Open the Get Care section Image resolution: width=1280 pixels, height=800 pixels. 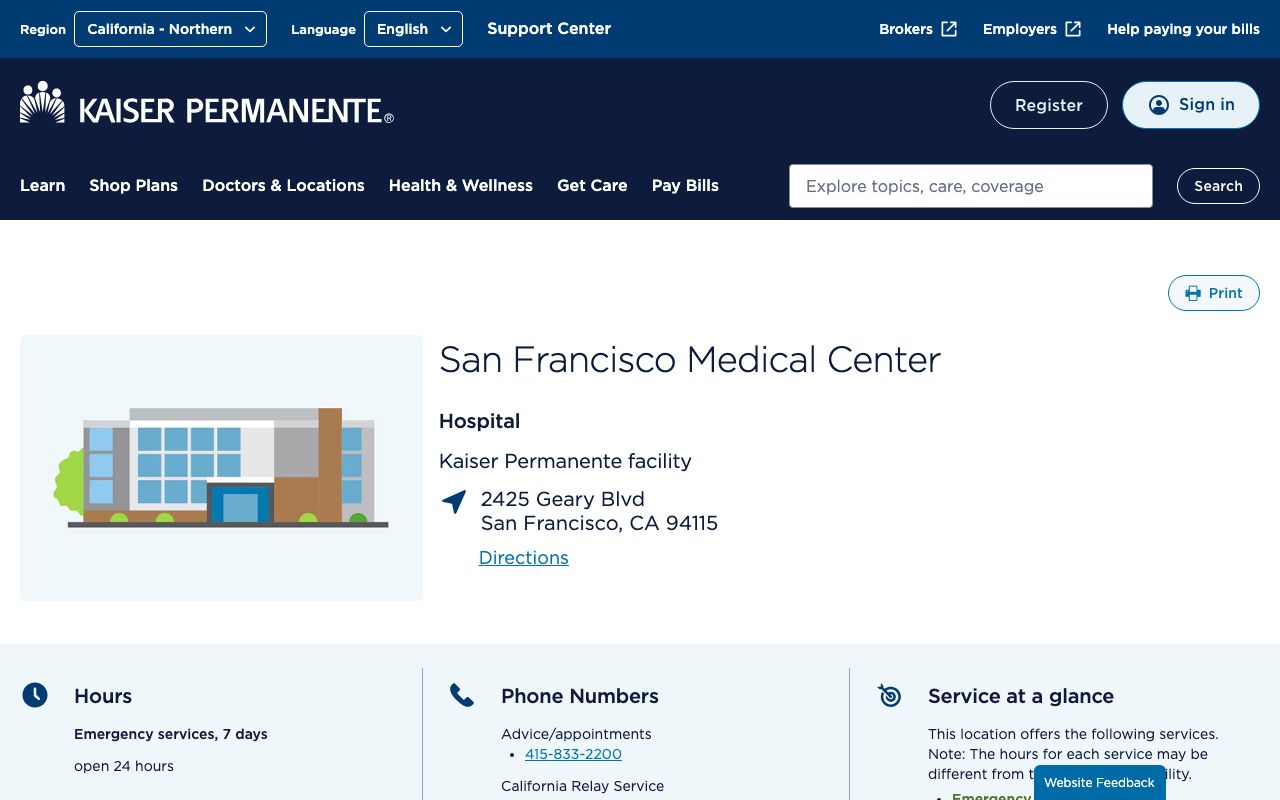(592, 185)
